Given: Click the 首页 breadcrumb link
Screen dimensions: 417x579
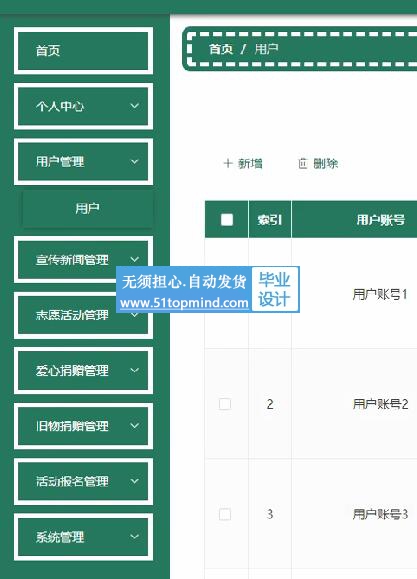Looking at the screenshot, I should pyautogui.click(x=221, y=49).
